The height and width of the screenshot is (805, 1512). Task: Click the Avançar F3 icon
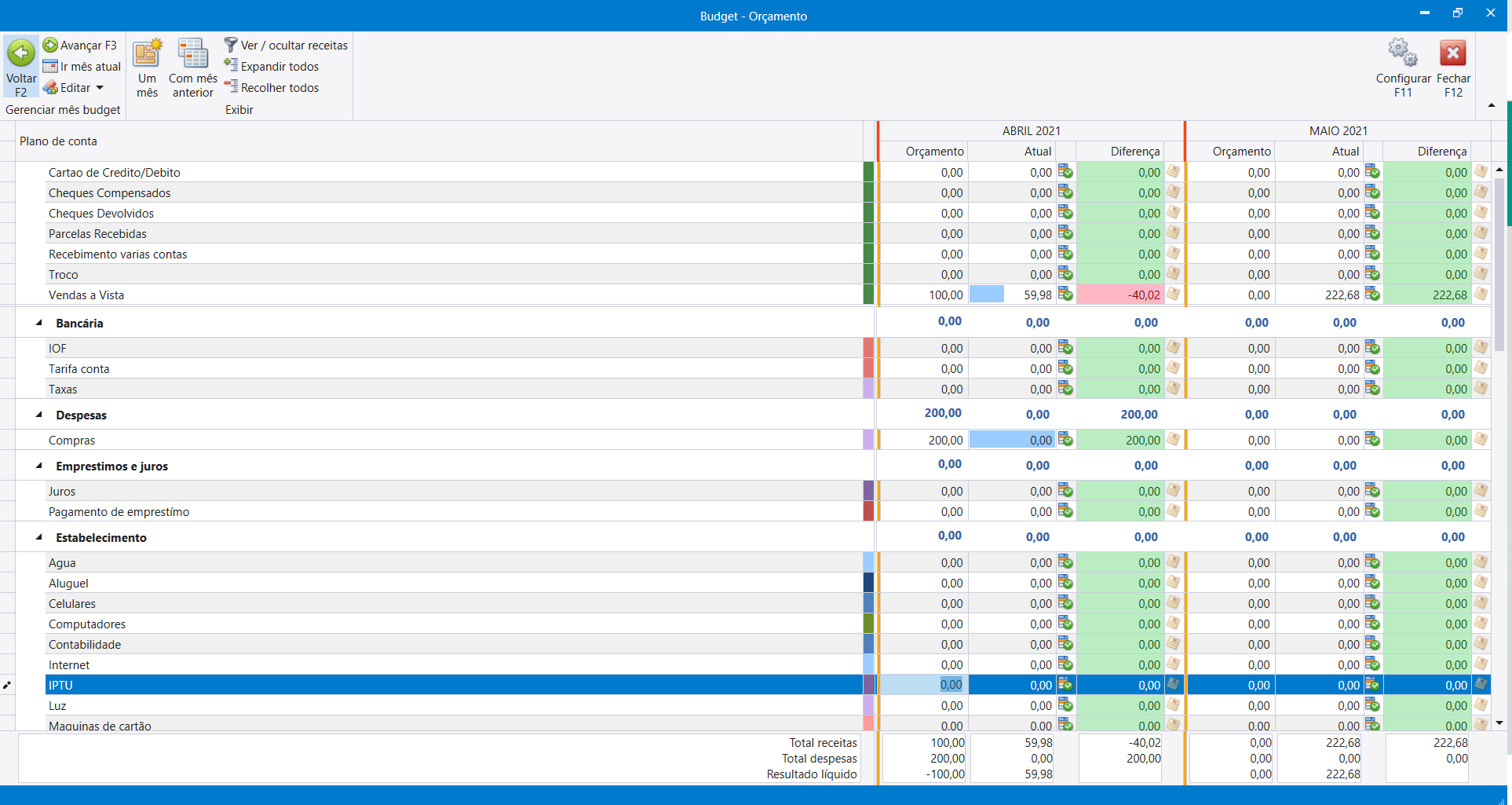(x=50, y=45)
